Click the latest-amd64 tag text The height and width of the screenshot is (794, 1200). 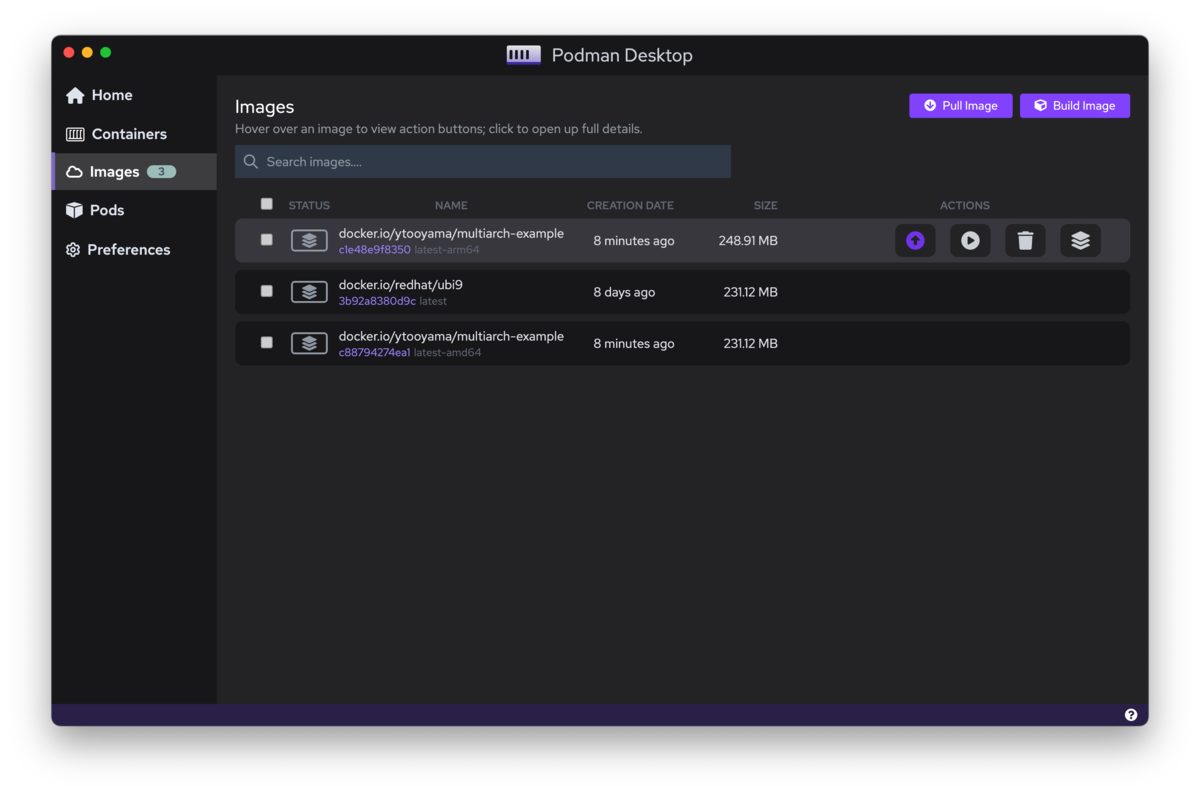pyautogui.click(x=447, y=352)
